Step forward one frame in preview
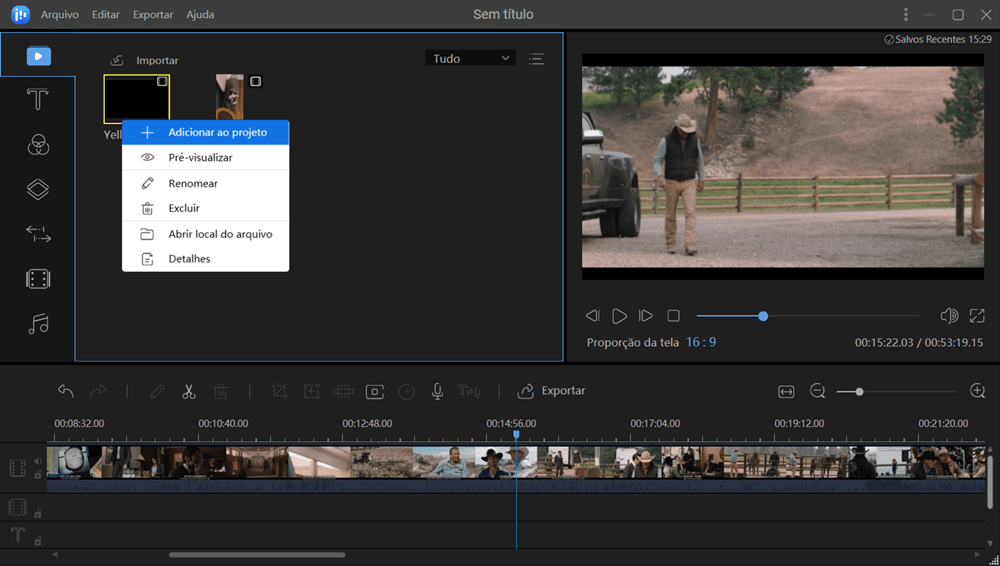Screen dimensions: 1000x566 point(645,315)
